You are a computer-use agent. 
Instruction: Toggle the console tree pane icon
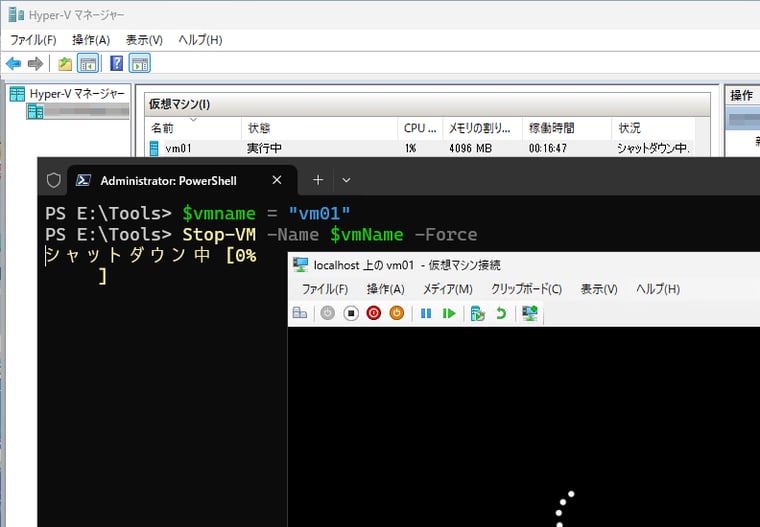(x=88, y=64)
